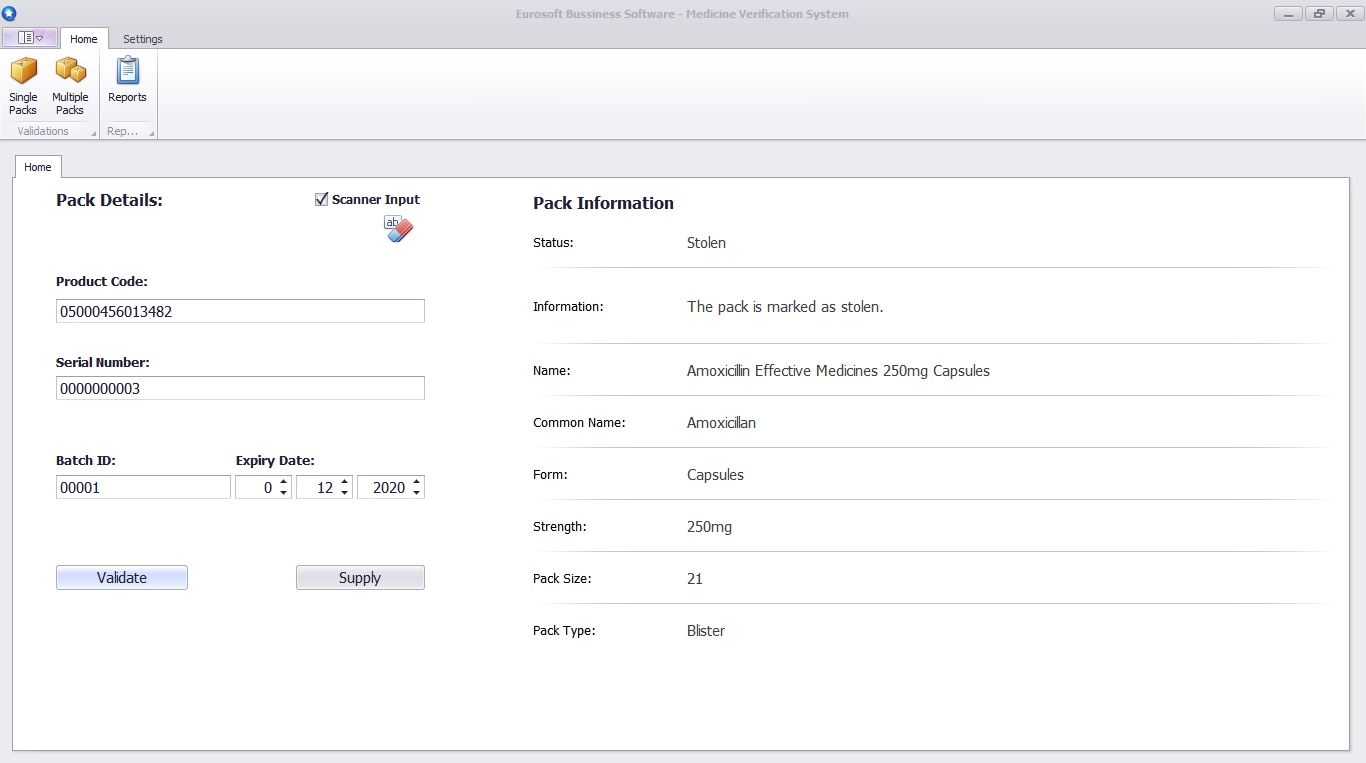Increase the expiry year value
The image size is (1366, 763).
tap(417, 482)
